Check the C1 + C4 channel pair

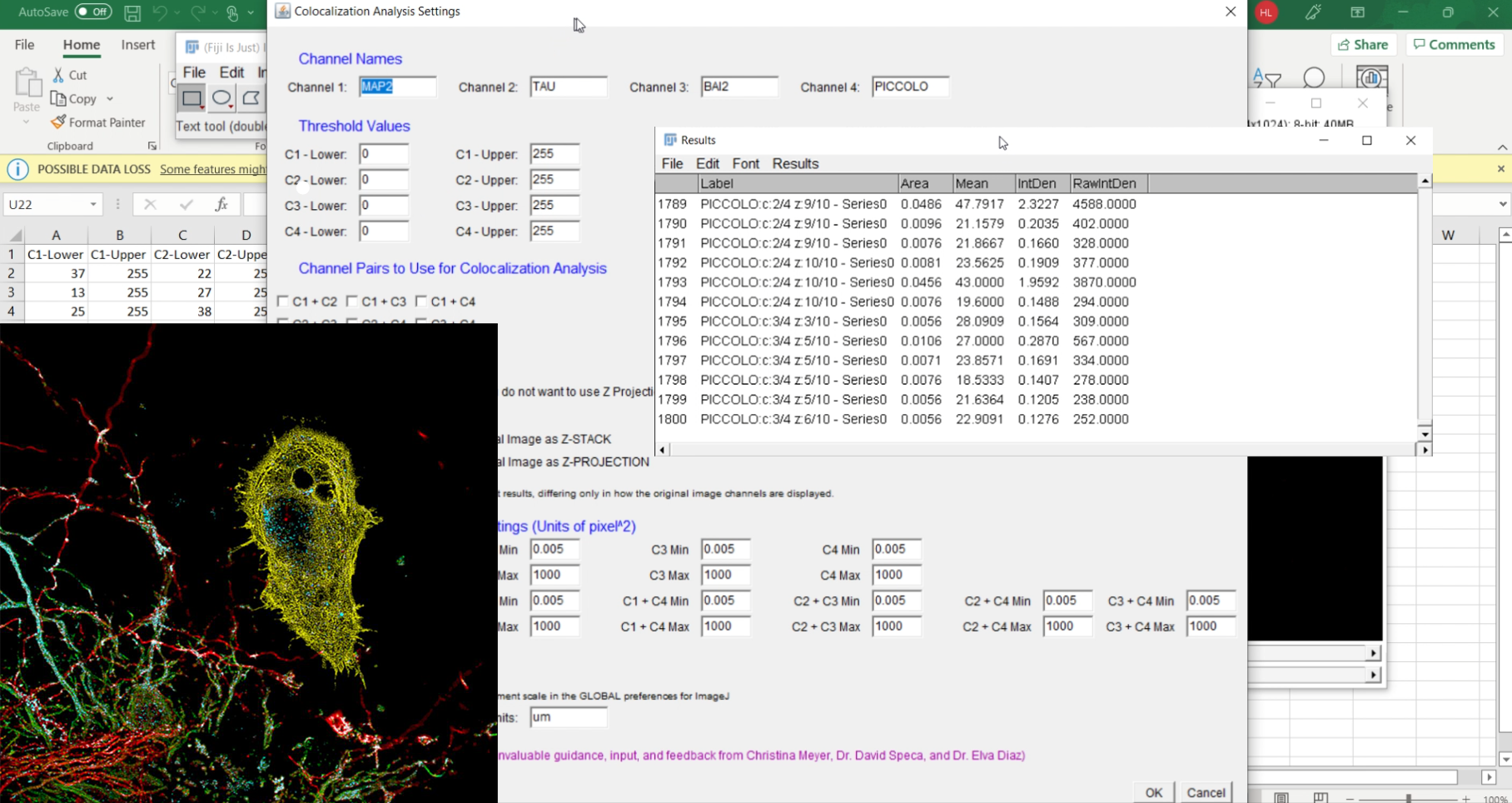pos(421,302)
